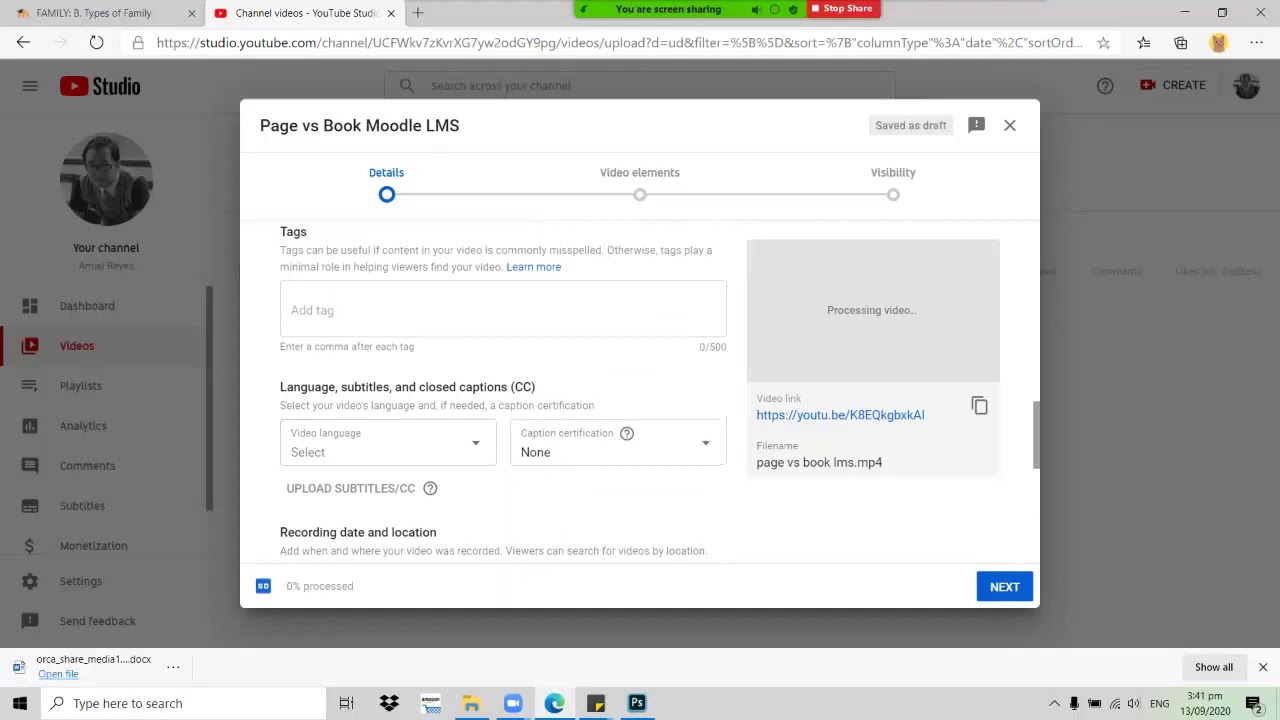Open the Zoom app in the taskbar
Viewport: 1280px width, 720px height.
(x=513, y=704)
